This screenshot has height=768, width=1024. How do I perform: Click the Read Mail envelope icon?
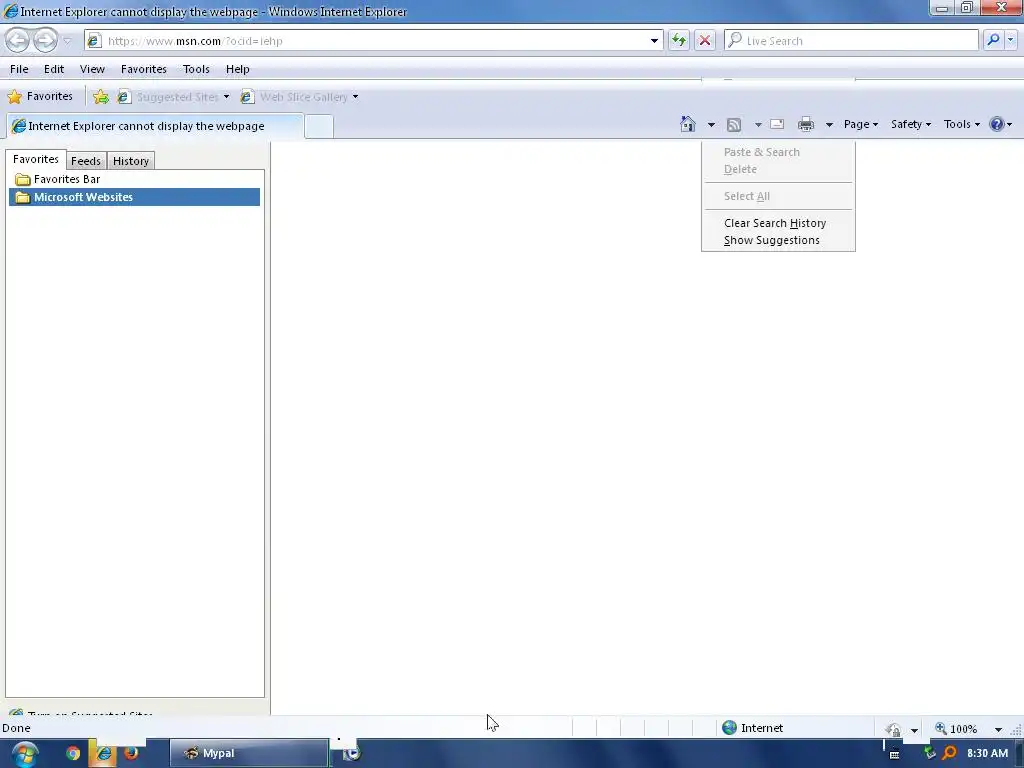[x=777, y=124]
